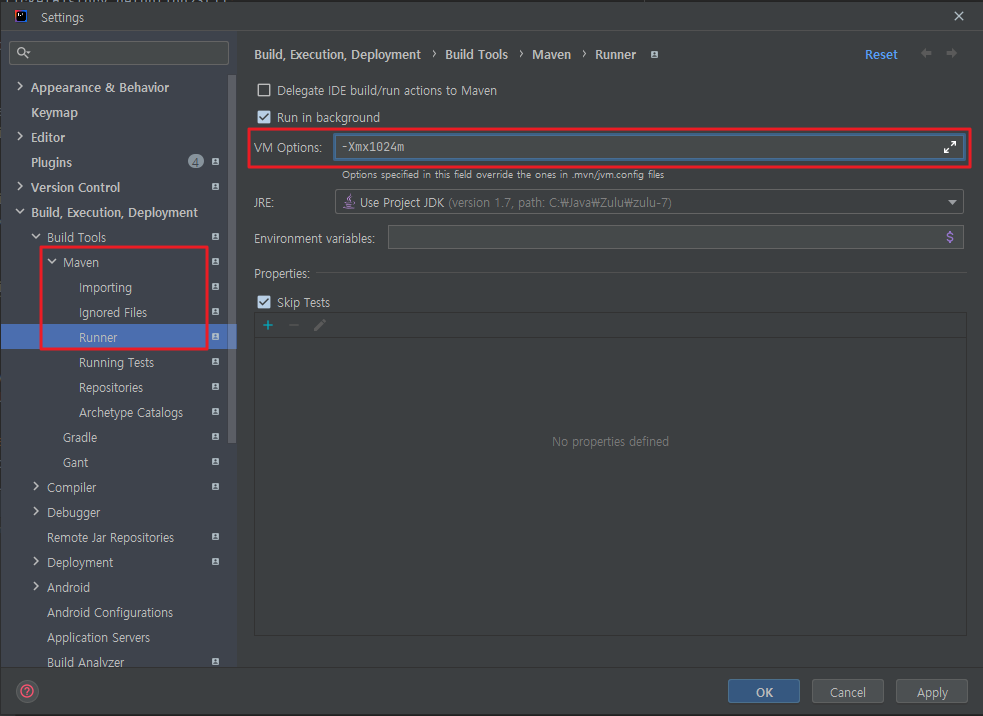Click the forward arrow next to Reset
The width and height of the screenshot is (983, 716).
pos(952,53)
